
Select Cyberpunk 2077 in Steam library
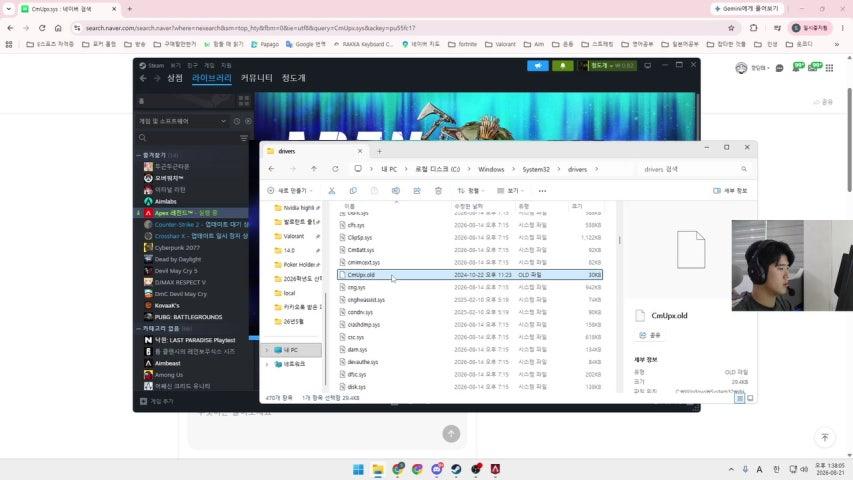tap(177, 248)
